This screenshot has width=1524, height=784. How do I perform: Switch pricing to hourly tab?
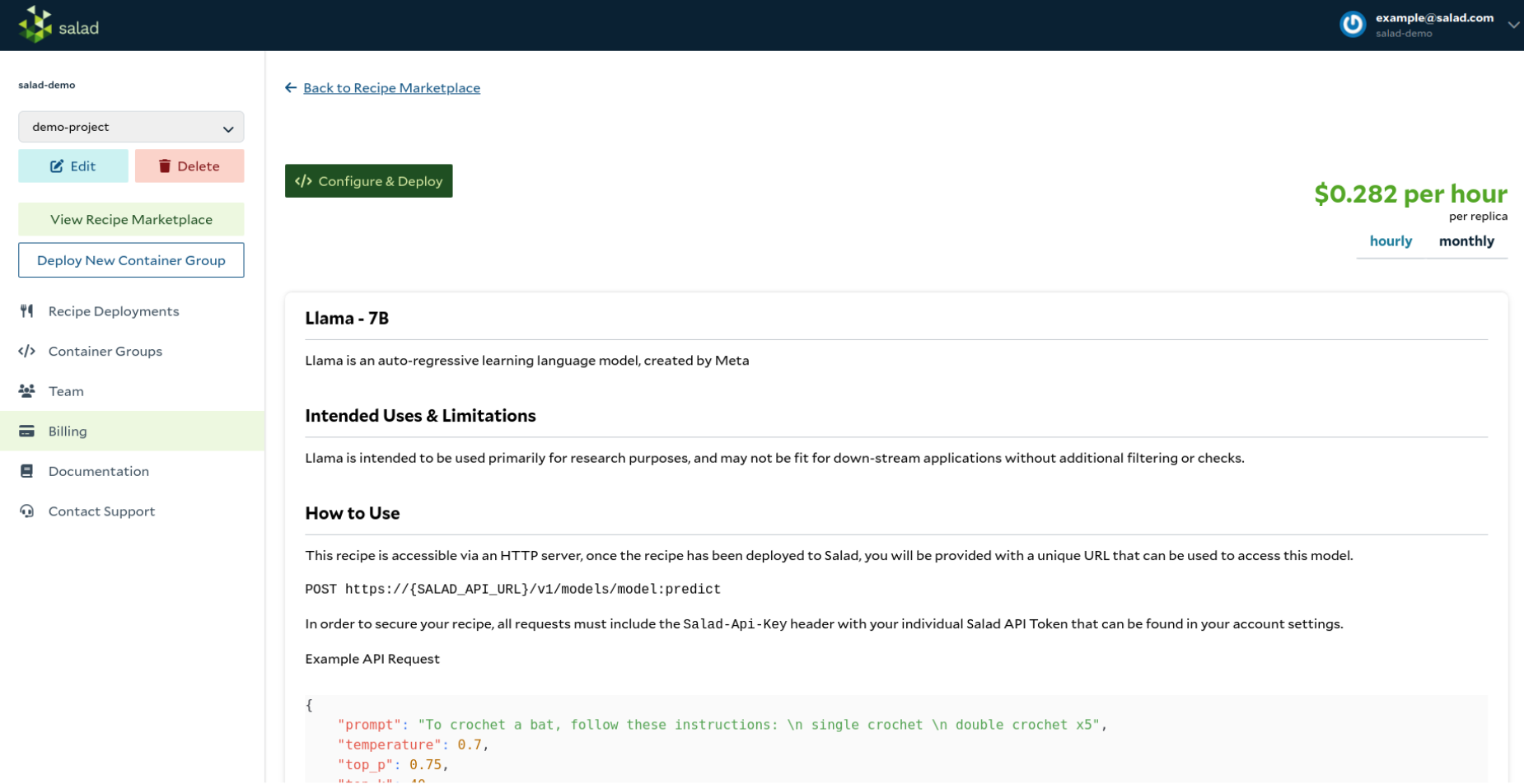1391,241
